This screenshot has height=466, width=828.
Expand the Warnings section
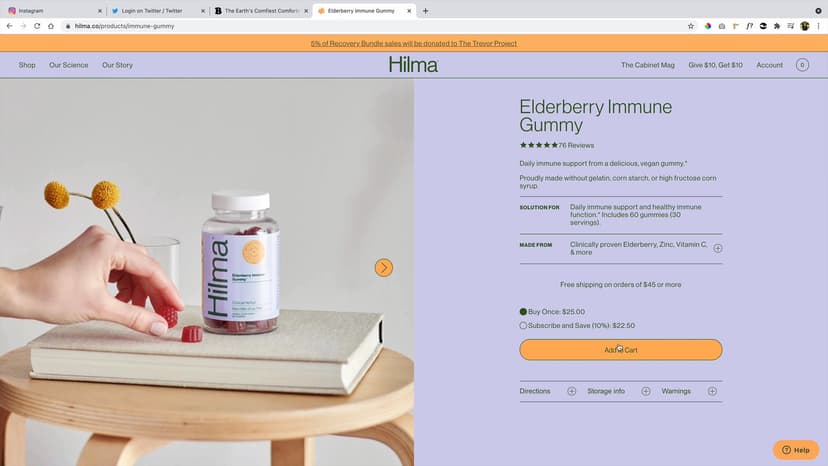click(712, 392)
